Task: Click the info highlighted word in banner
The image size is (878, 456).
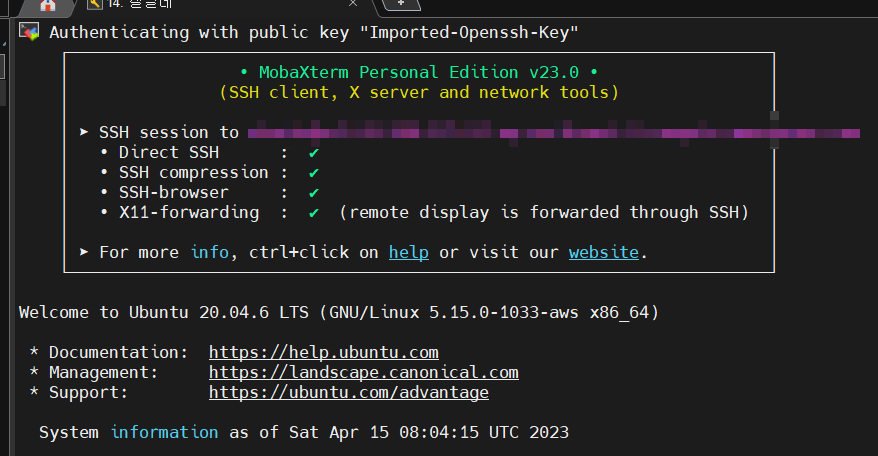Action: 210,253
